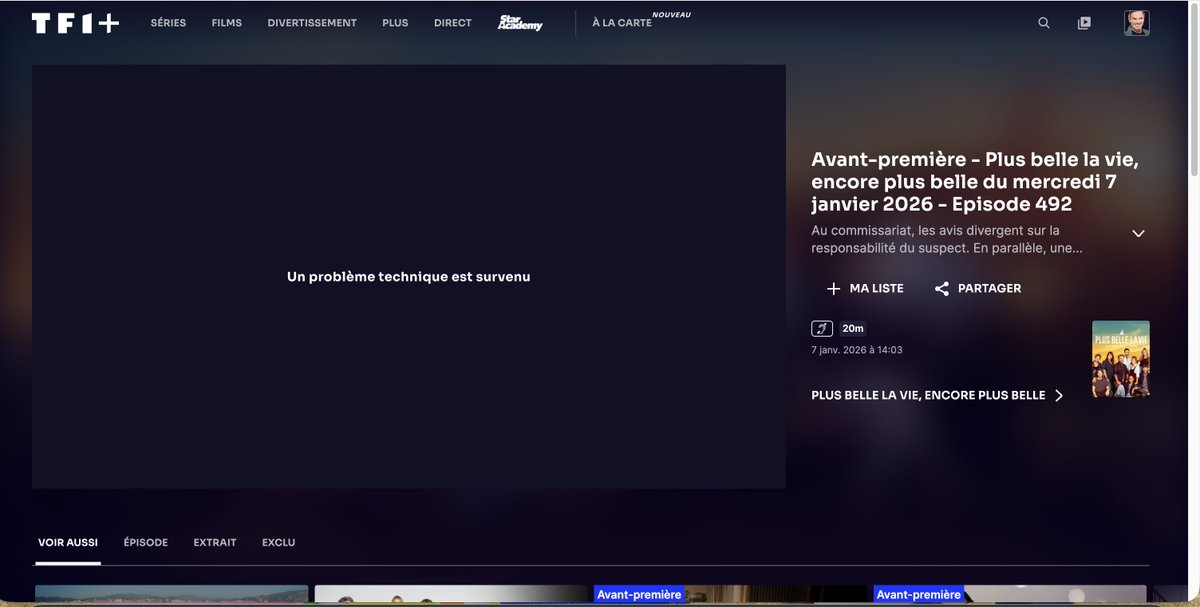Open the user profile avatar

coord(1137,23)
